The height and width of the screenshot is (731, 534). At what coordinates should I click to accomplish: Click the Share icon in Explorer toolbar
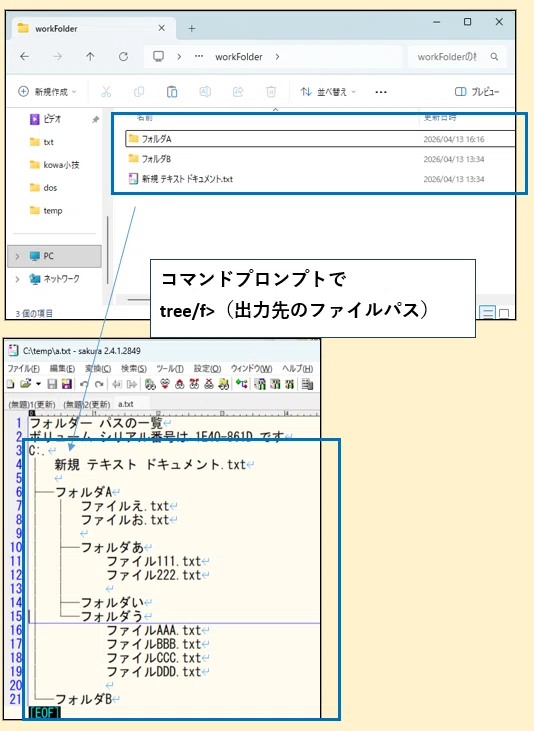(238, 92)
